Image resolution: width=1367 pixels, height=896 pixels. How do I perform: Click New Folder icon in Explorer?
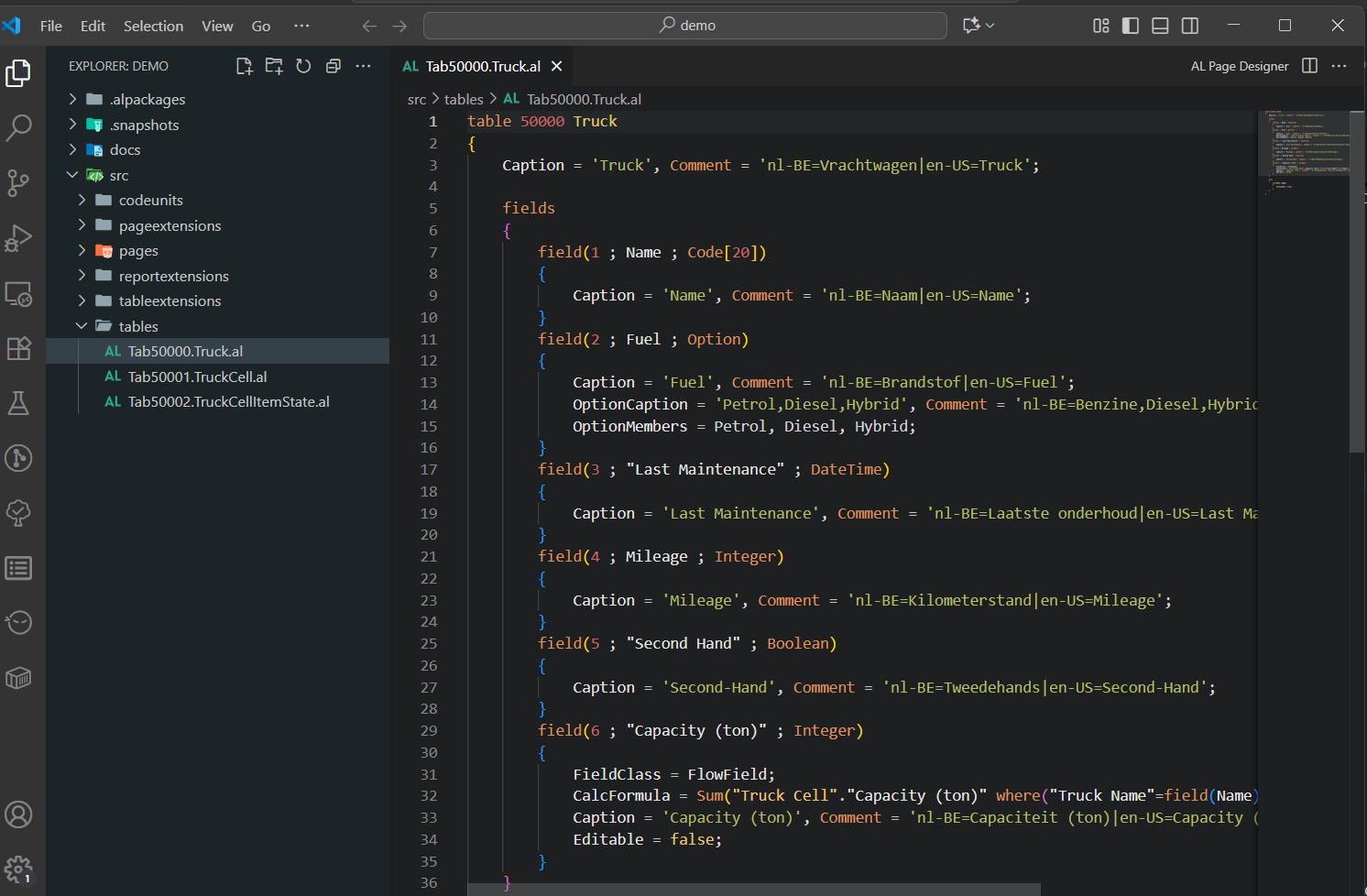pyautogui.click(x=274, y=66)
